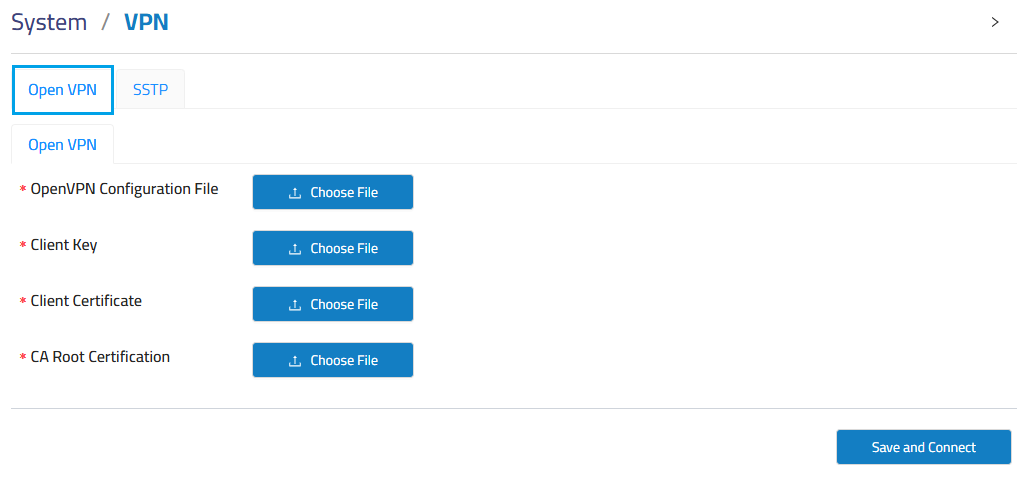The image size is (1032, 482).
Task: Click upload icon in Client Key row
Action: [295, 249]
